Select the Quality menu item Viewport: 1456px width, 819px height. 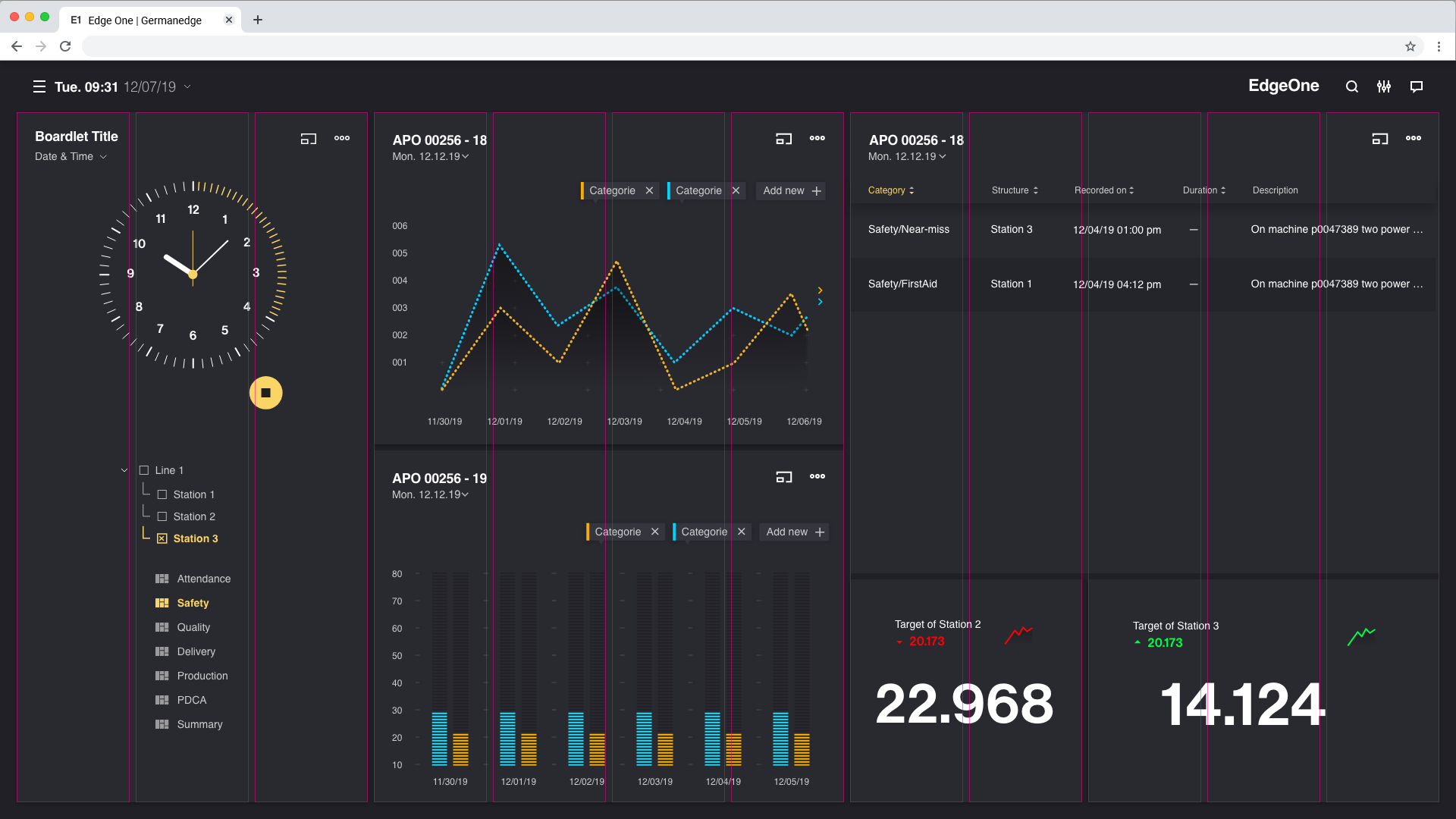tap(193, 627)
